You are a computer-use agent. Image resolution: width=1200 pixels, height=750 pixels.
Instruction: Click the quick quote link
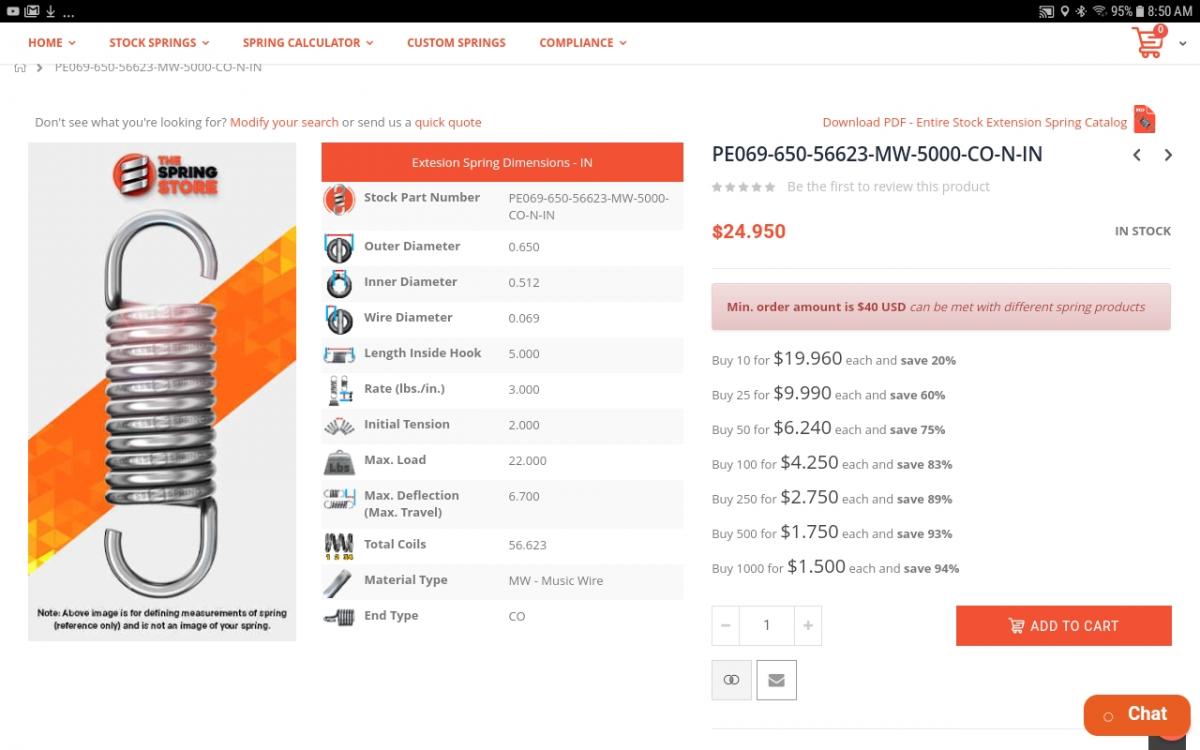(x=448, y=122)
